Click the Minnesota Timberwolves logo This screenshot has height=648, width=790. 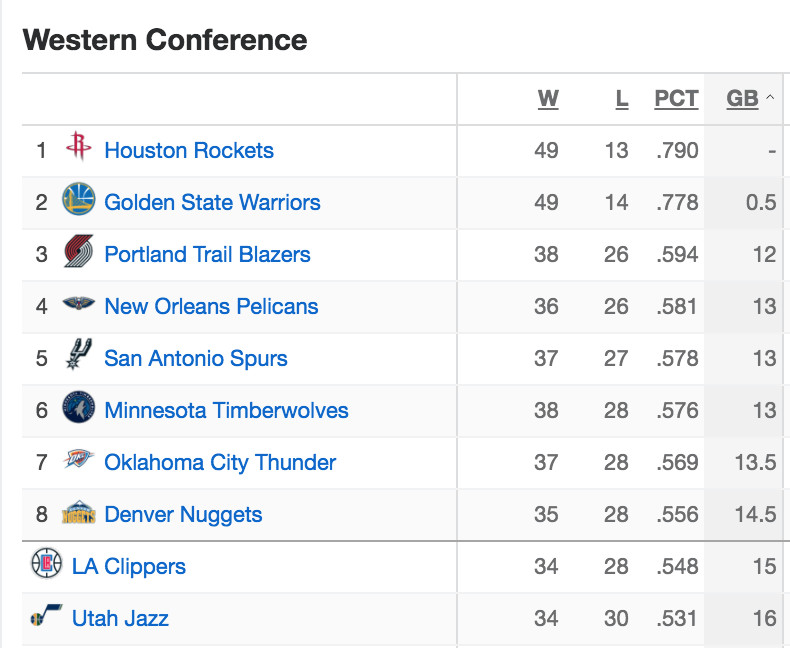79,407
